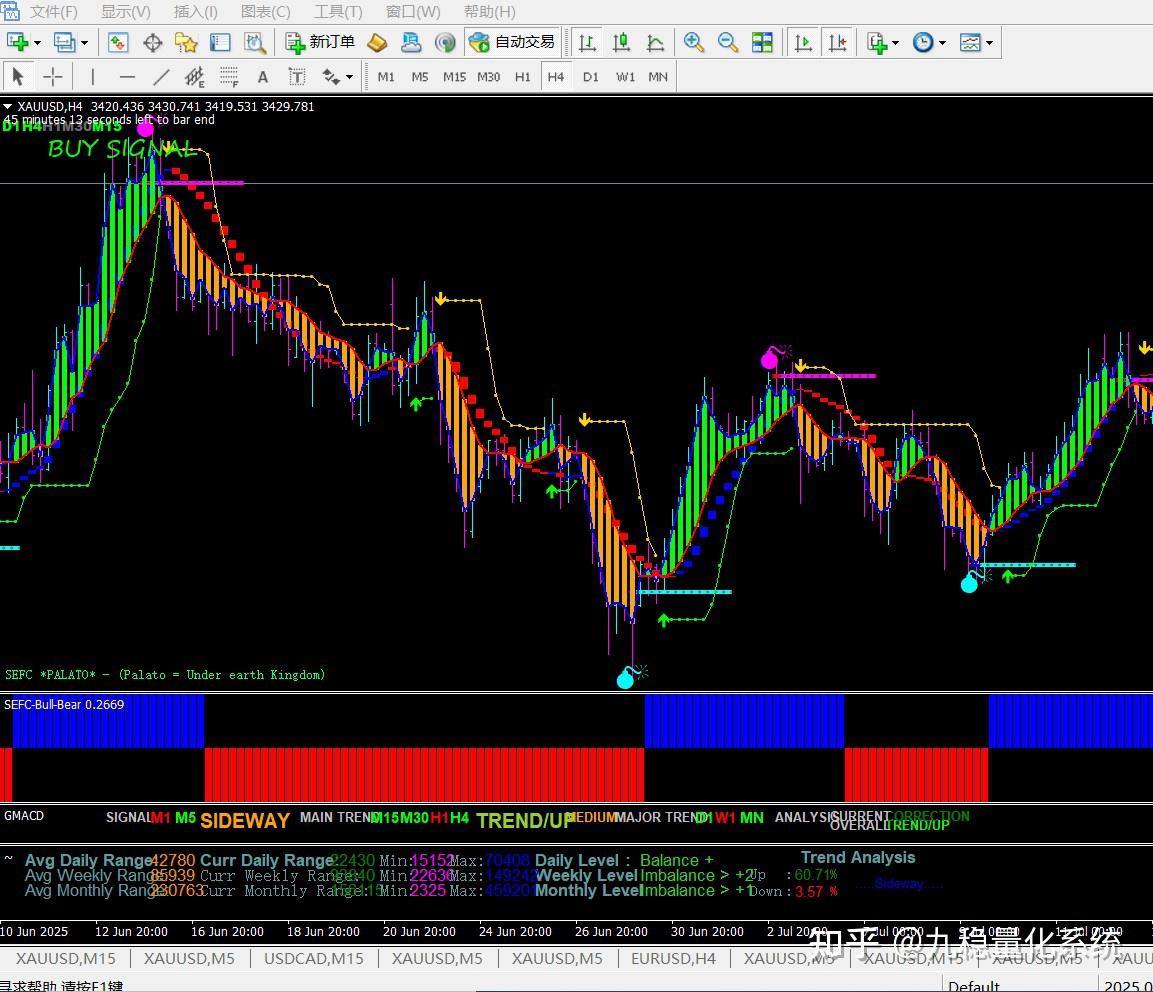This screenshot has height=992, width=1153.
Task: Zoom in on the chart
Action: [694, 42]
